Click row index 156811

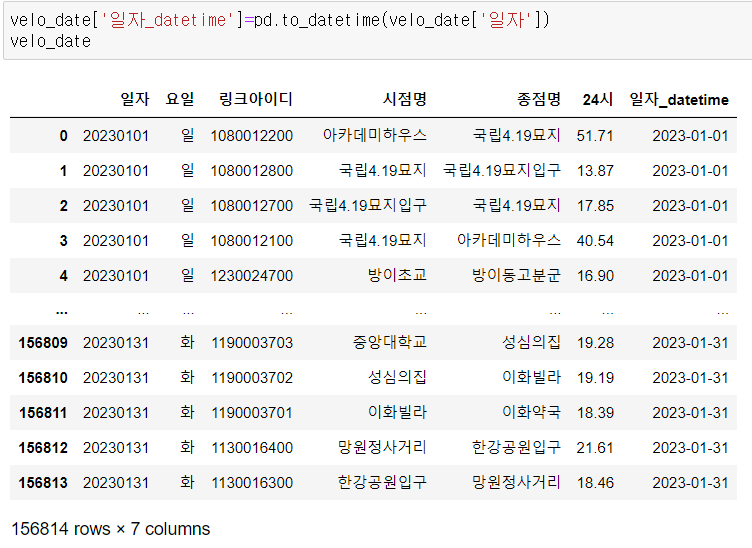coord(43,413)
